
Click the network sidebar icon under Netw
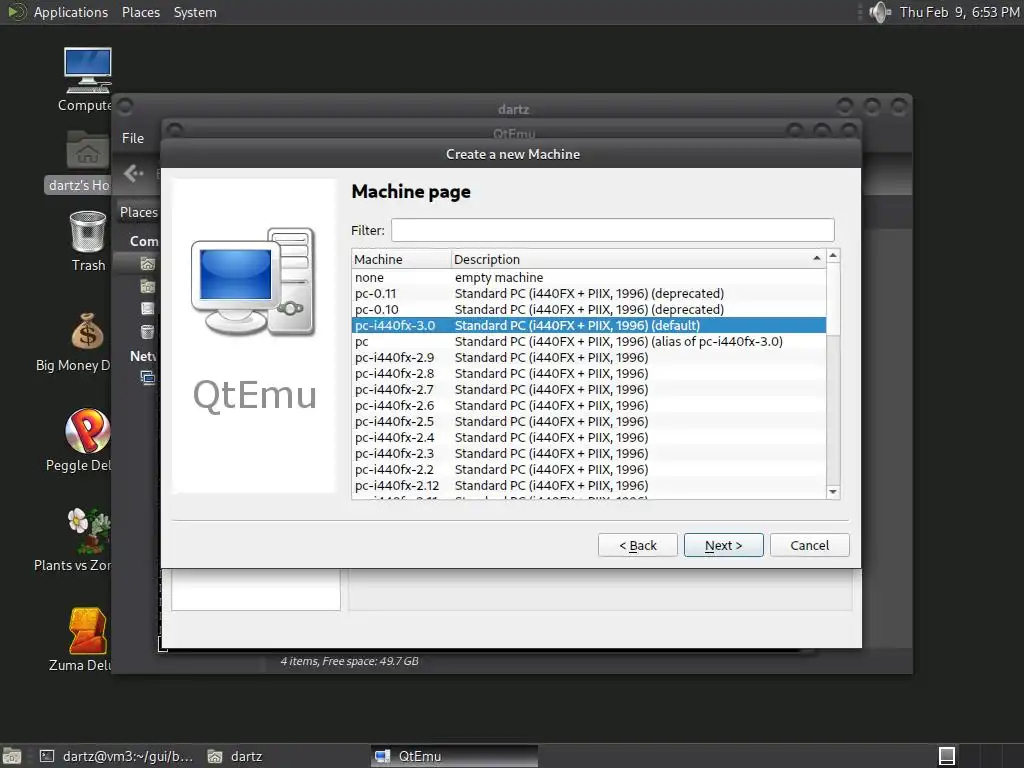point(148,377)
